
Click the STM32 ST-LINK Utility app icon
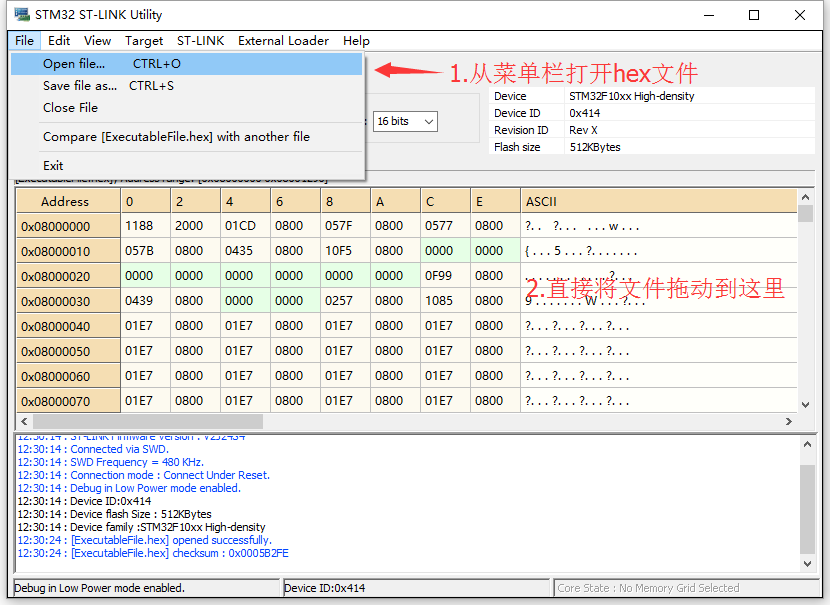[22, 14]
